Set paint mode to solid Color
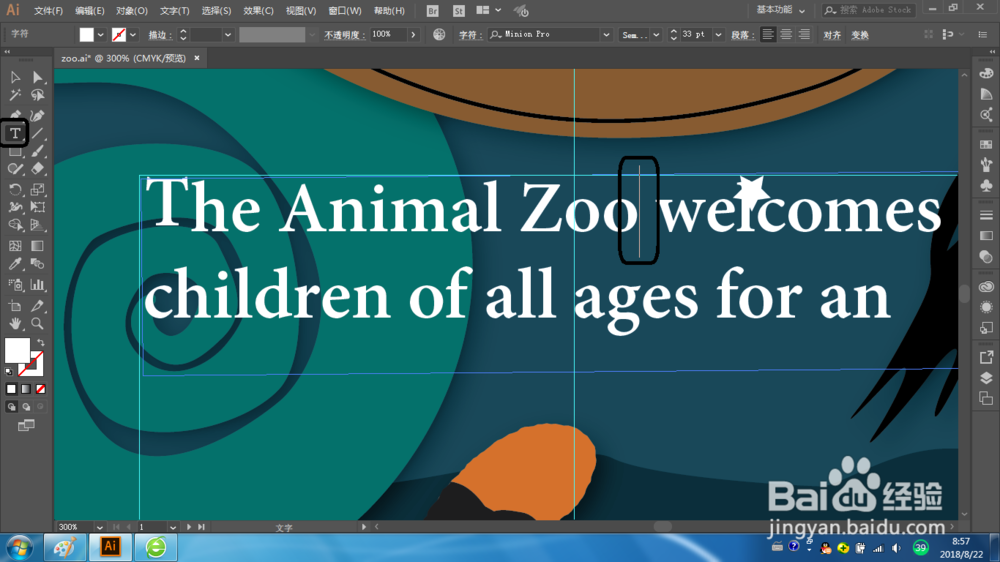This screenshot has height=562, width=1000. (11, 389)
